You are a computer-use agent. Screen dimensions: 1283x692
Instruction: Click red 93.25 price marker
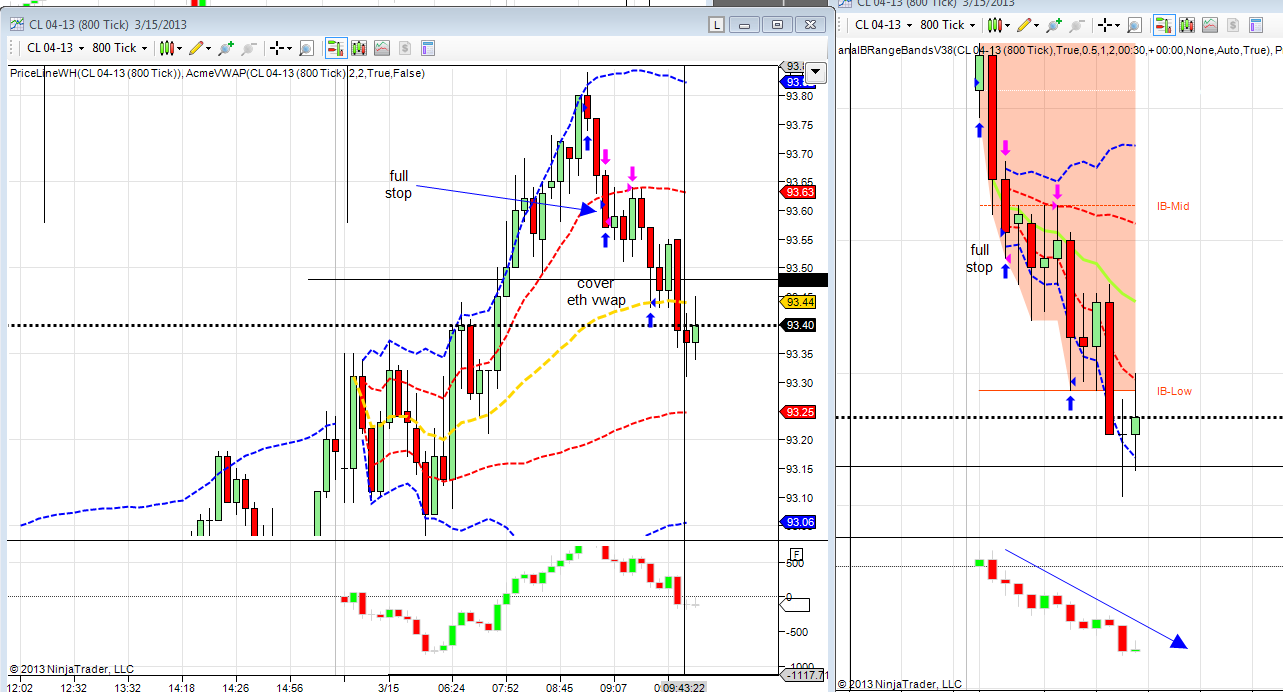coord(798,412)
